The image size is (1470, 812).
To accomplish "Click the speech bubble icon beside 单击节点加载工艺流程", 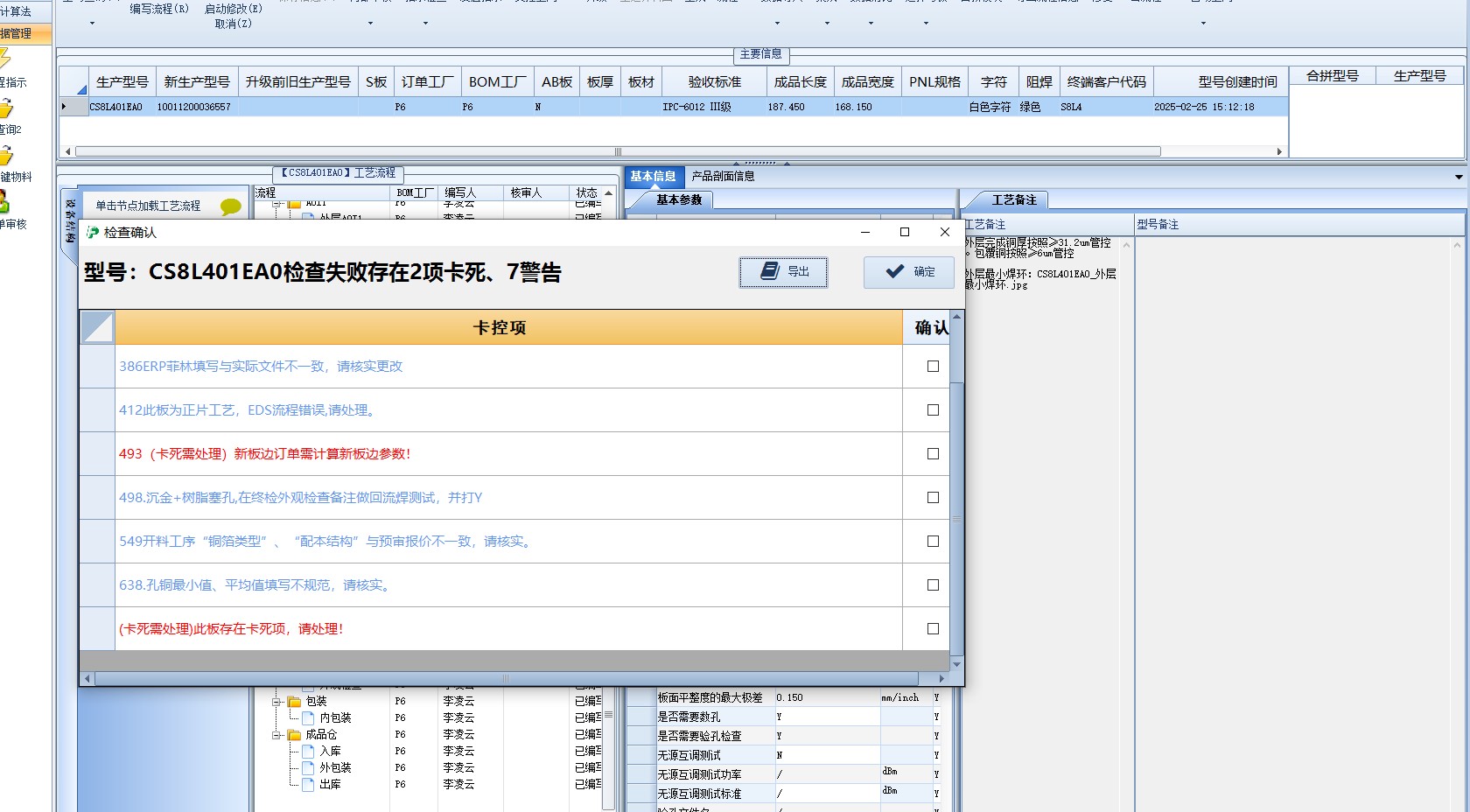I will coord(231,206).
